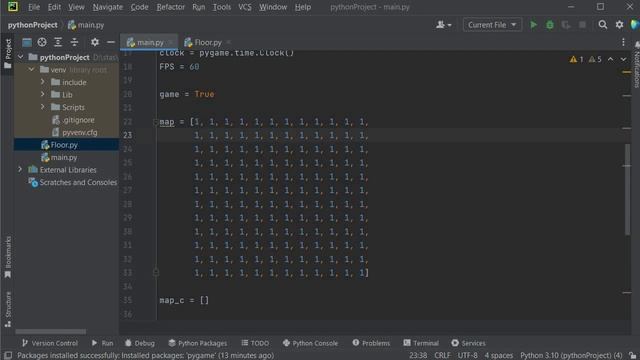Click Python 3.10 interpreter in status bar
The image size is (640, 360).
(571, 356)
